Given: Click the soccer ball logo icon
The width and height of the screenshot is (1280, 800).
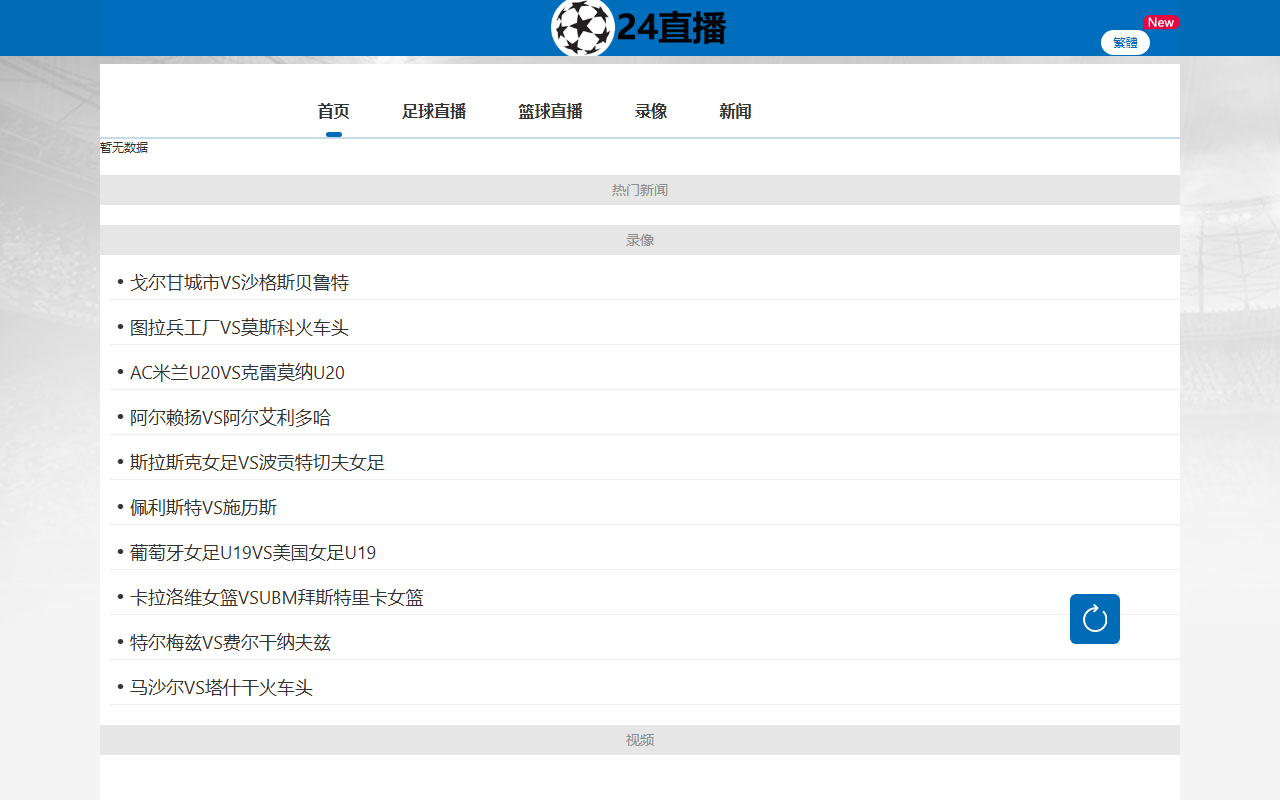Looking at the screenshot, I should [583, 28].
